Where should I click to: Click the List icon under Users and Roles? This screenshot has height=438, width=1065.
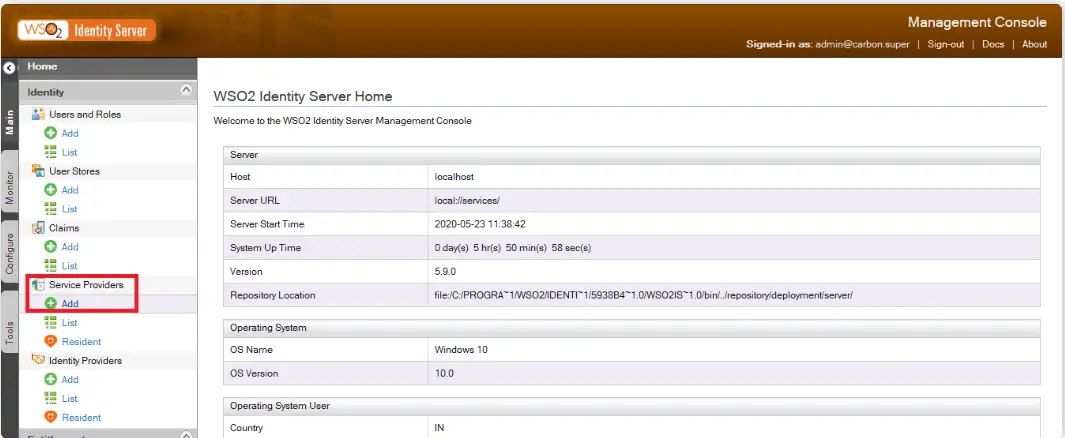50,152
